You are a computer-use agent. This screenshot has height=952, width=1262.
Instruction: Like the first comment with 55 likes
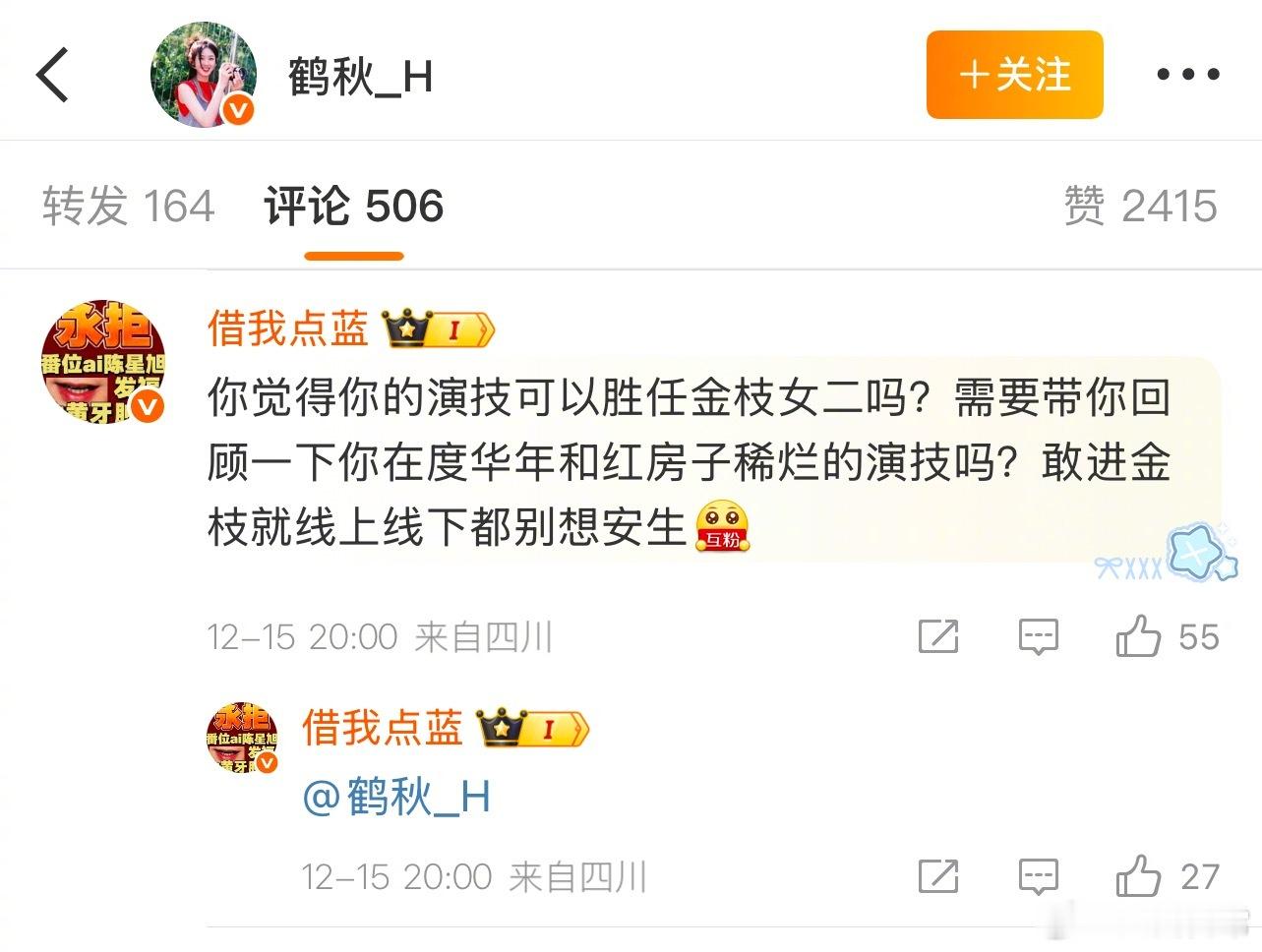(1167, 636)
